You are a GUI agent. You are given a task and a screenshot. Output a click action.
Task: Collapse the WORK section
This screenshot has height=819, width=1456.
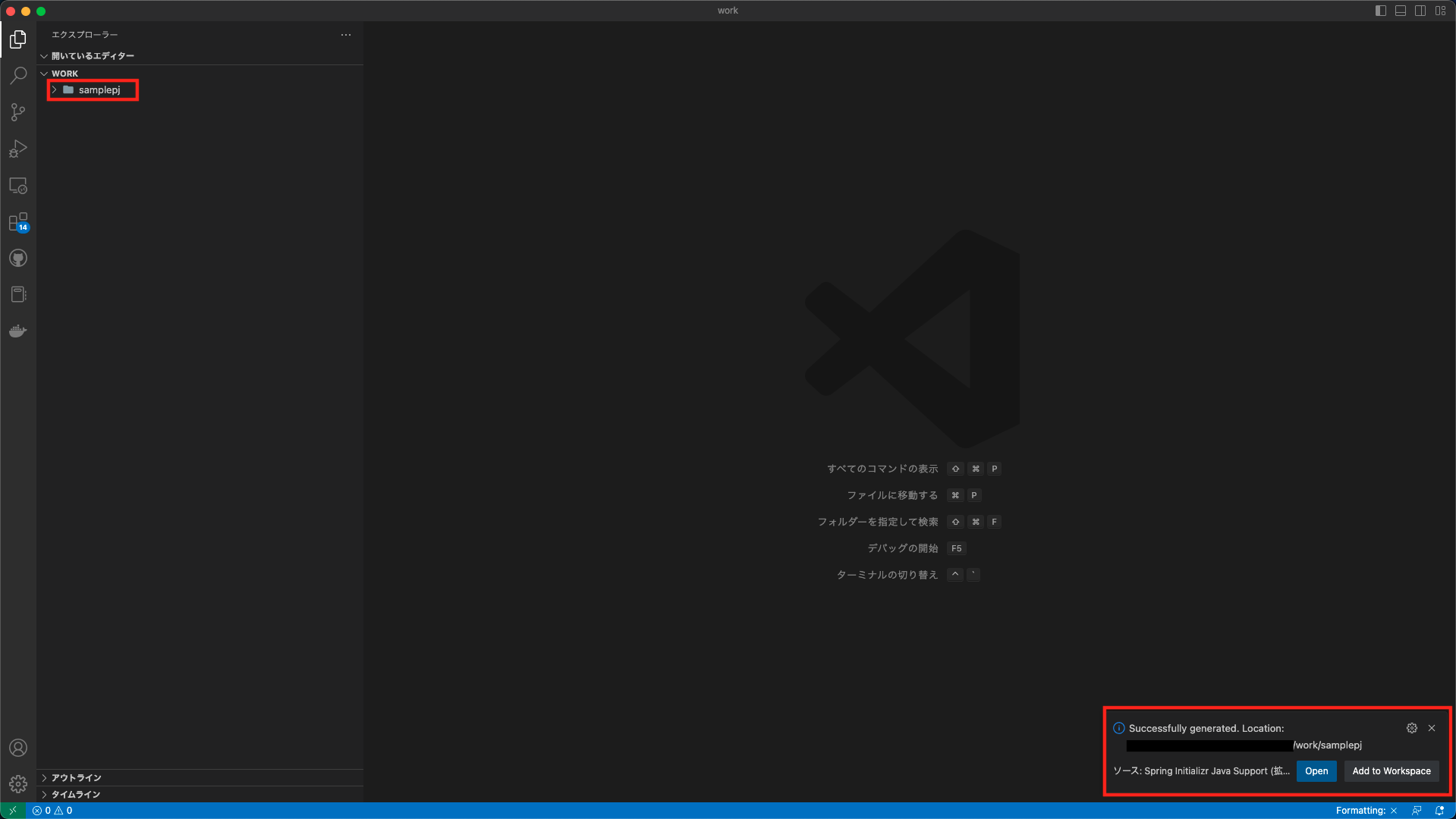(x=44, y=74)
